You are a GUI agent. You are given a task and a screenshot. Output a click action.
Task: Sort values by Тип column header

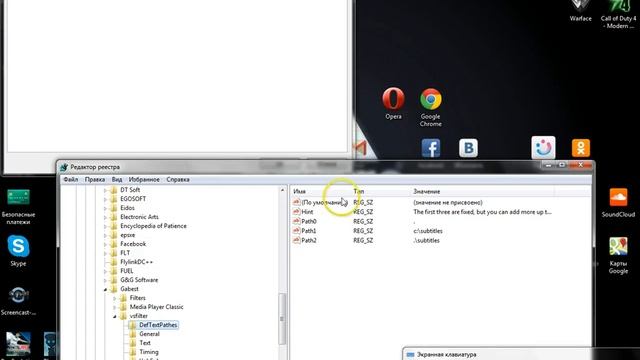[380, 191]
